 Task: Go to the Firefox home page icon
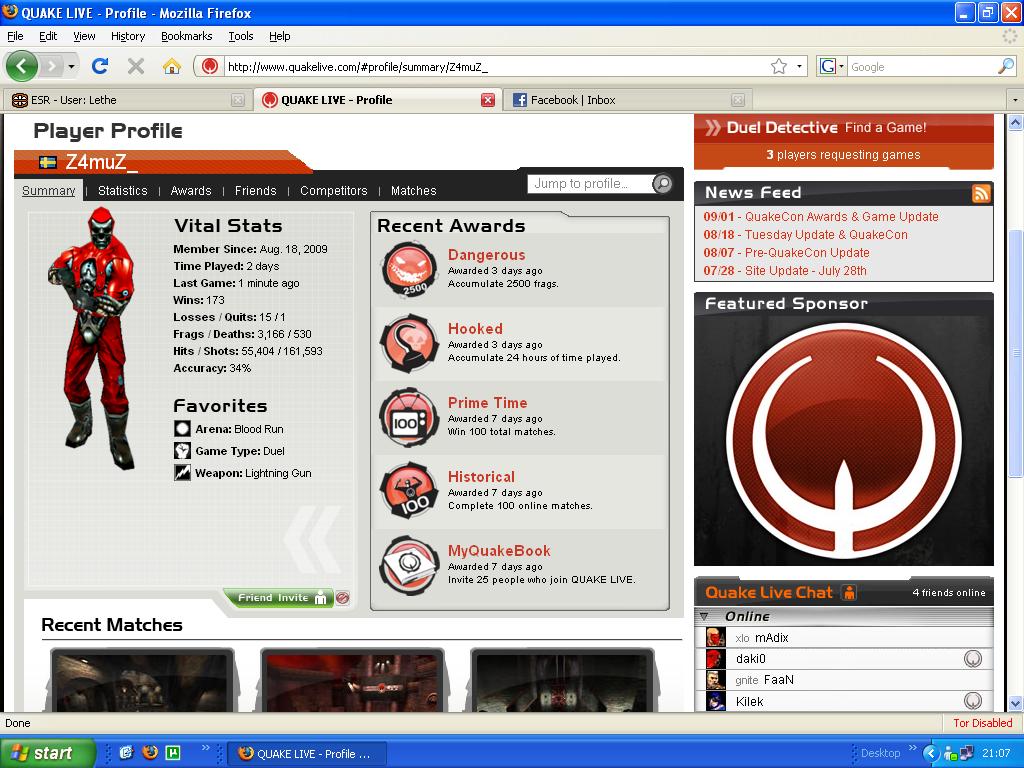tap(172, 66)
